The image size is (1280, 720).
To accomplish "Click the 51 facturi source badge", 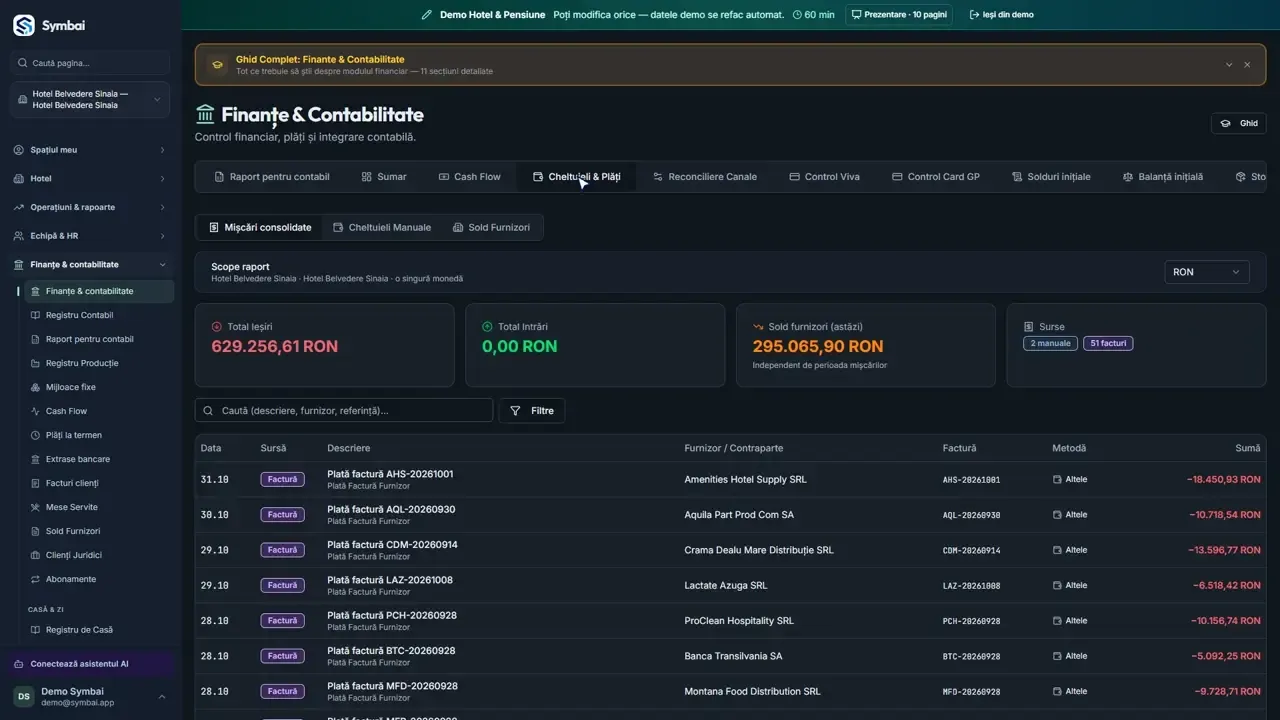I will coord(1108,344).
